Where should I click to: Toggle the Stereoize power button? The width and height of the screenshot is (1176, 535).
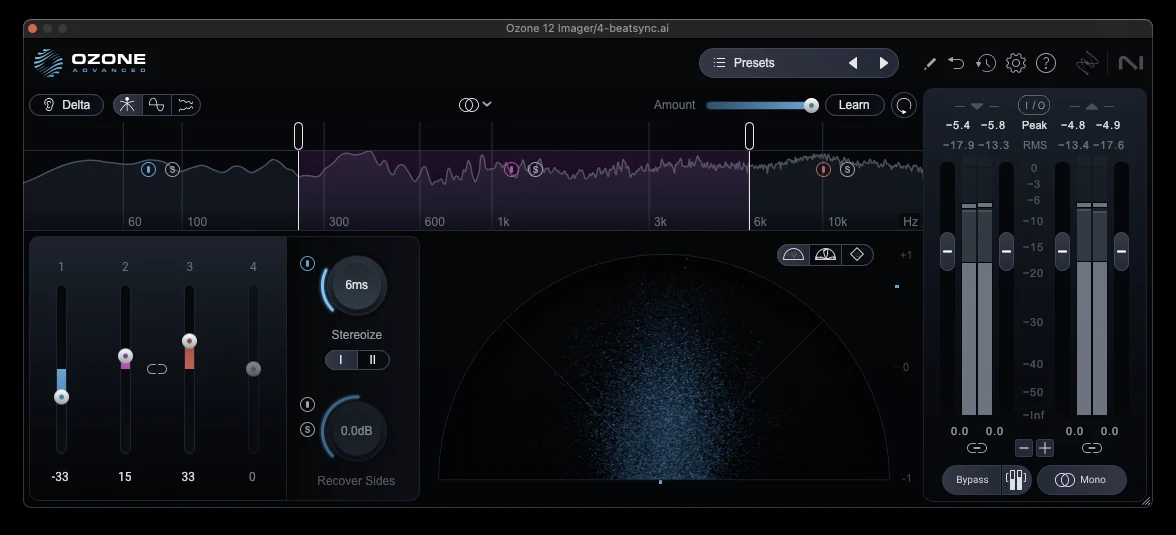click(308, 263)
